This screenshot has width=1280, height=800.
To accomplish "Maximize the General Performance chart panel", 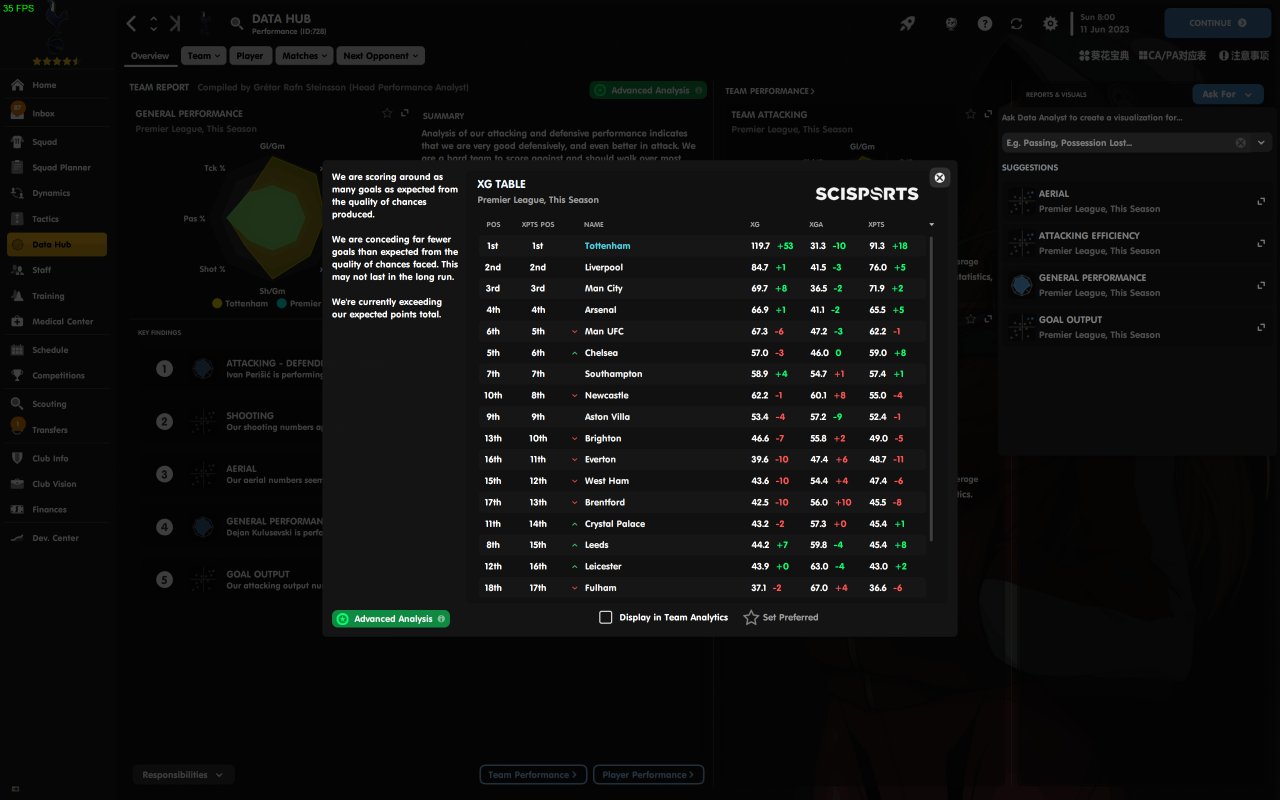I will (x=405, y=114).
